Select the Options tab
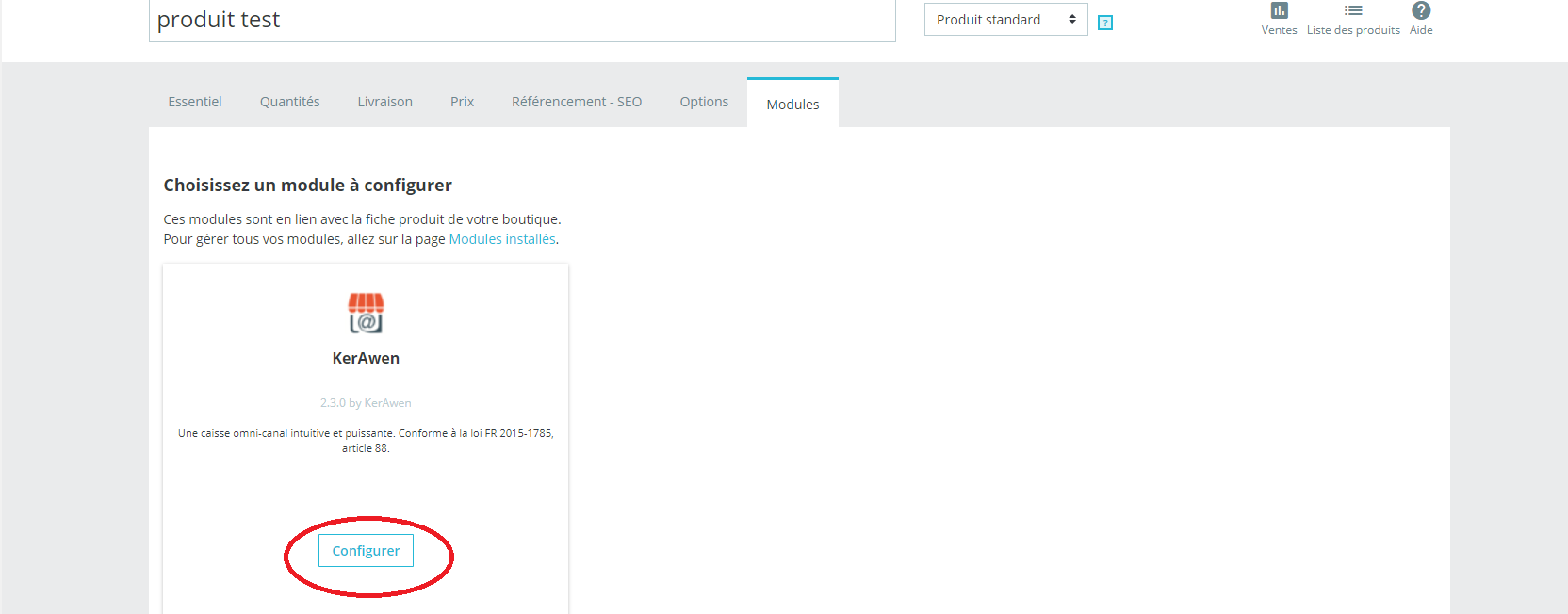Image resolution: width=1568 pixels, height=614 pixels. coord(704,102)
